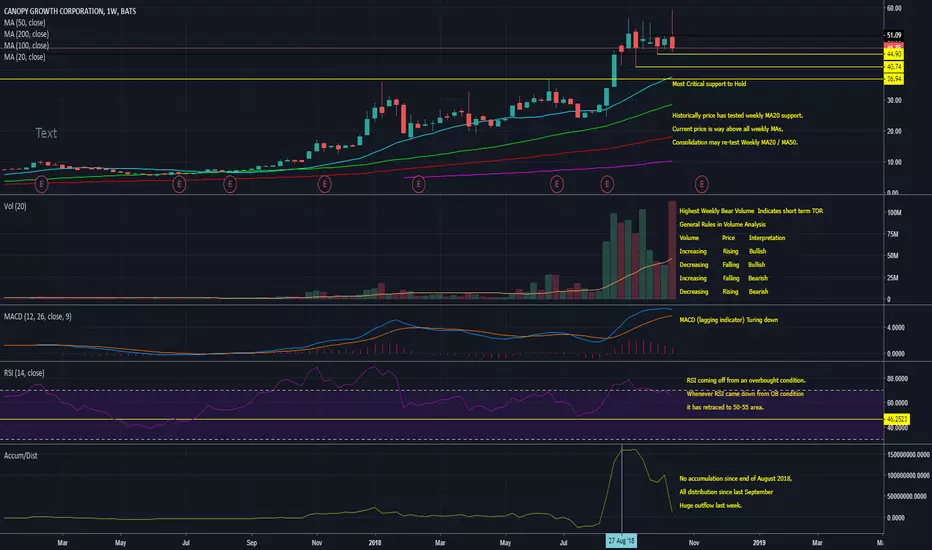Click 'General Rules in Volume Analysis' text
The height and width of the screenshot is (550, 932).
click(x=722, y=225)
